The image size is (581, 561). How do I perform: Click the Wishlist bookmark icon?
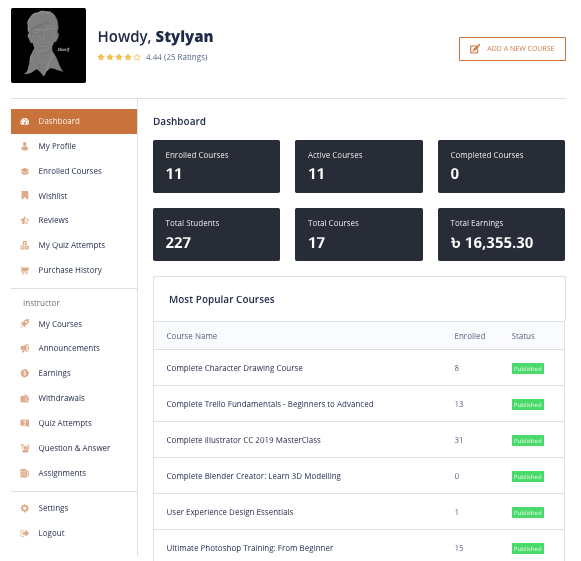click(24, 195)
